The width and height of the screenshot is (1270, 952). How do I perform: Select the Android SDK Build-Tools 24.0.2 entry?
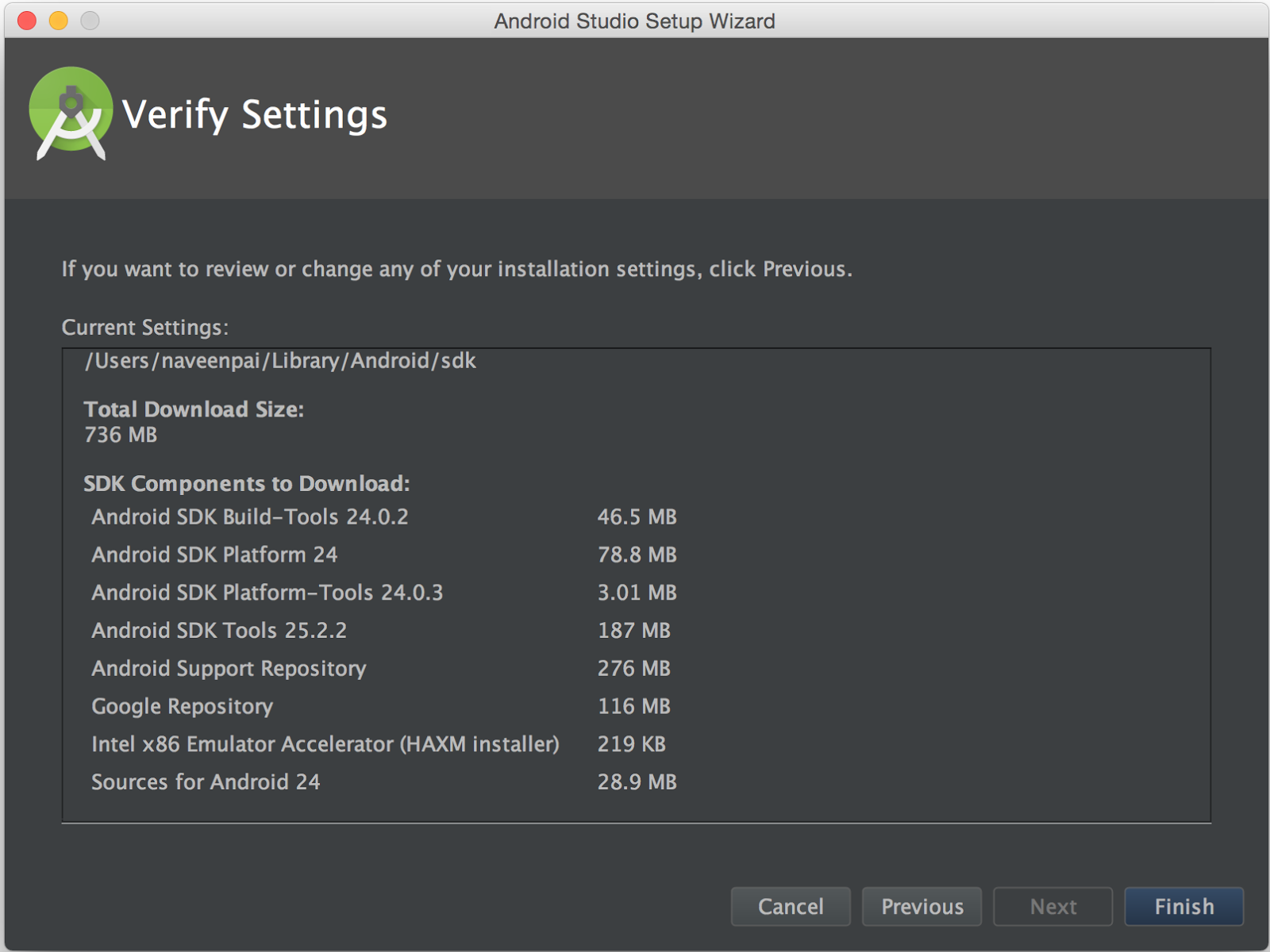(x=252, y=516)
